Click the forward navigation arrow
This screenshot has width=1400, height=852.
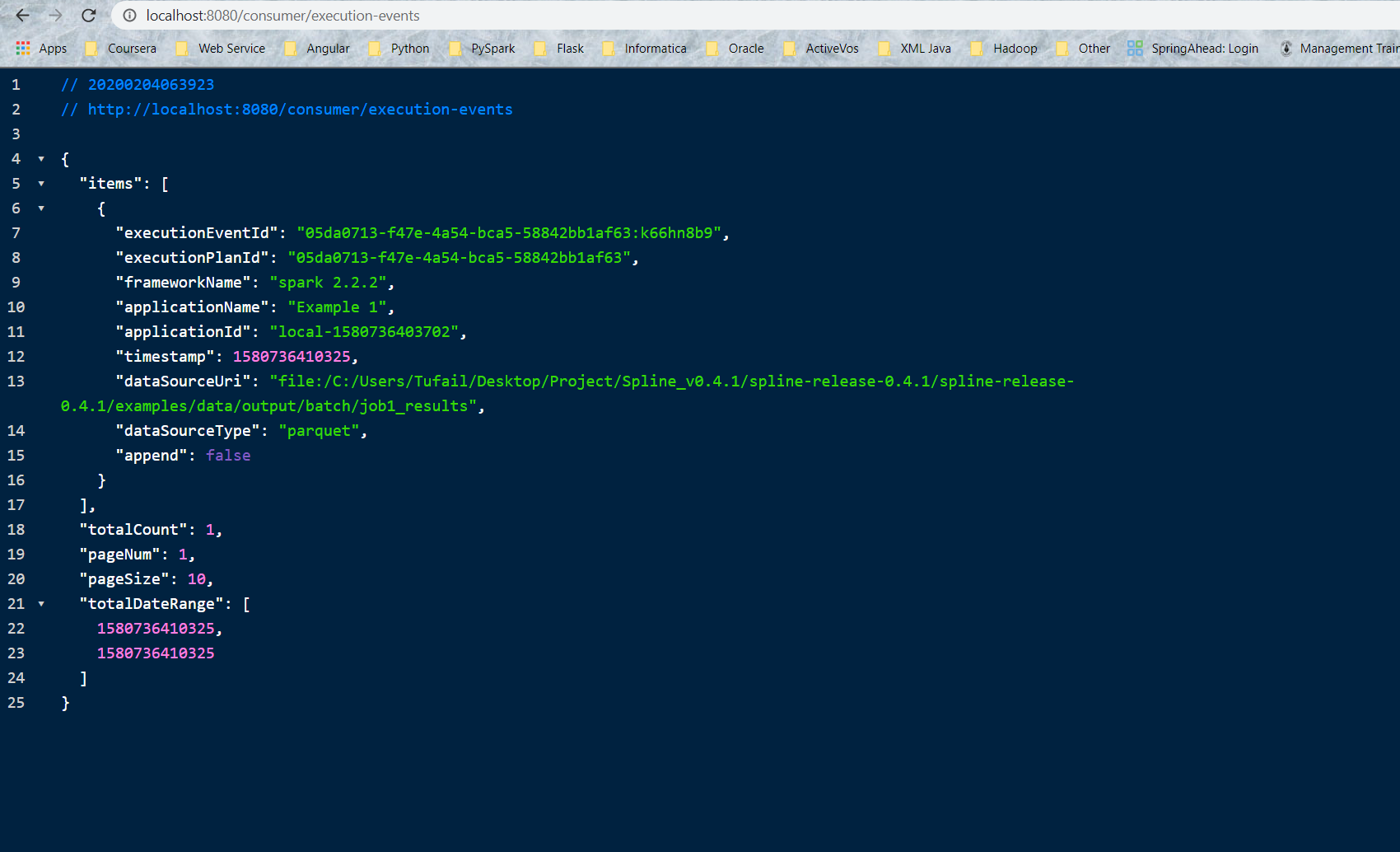(x=54, y=16)
